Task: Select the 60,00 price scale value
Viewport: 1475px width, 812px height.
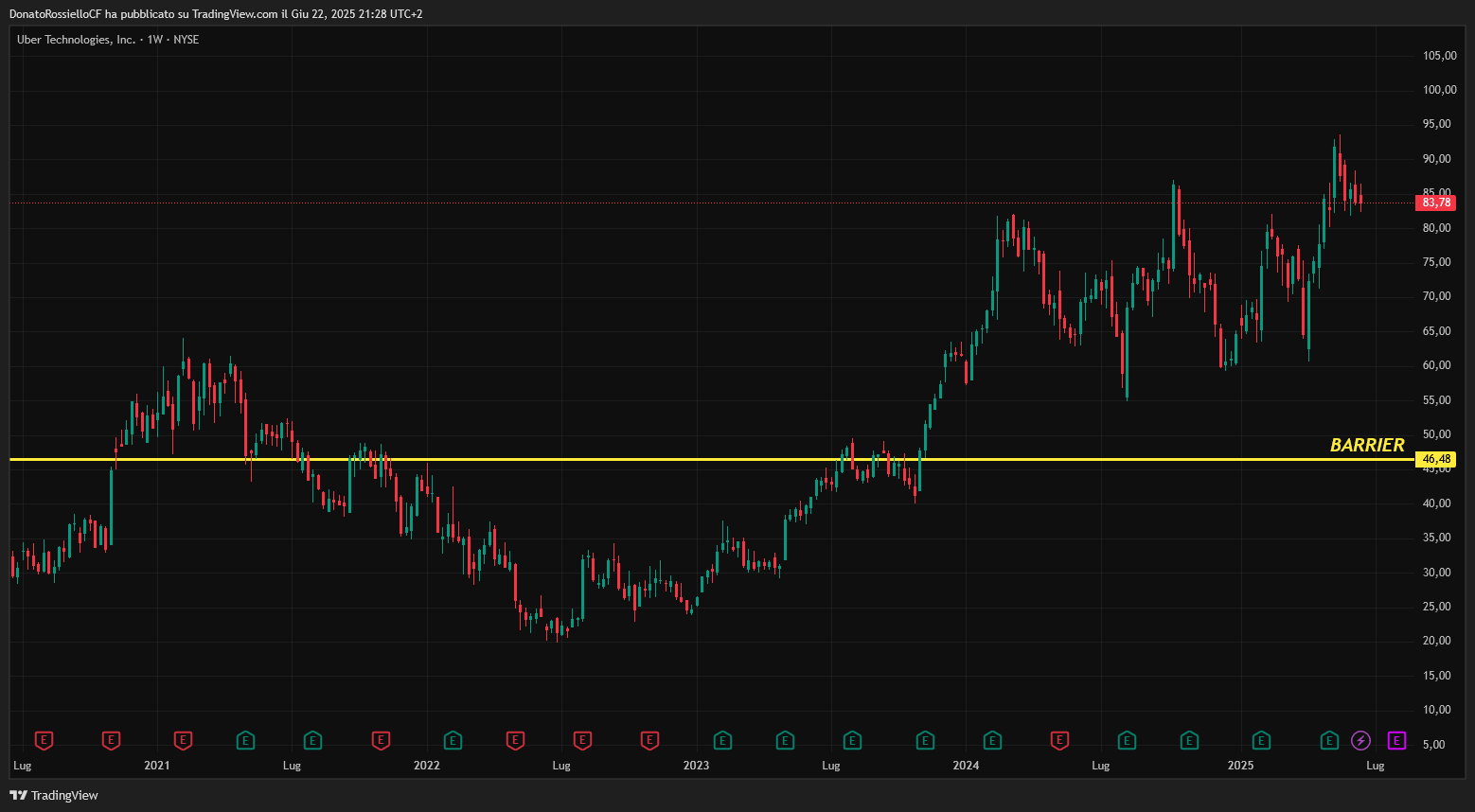Action: (1437, 365)
